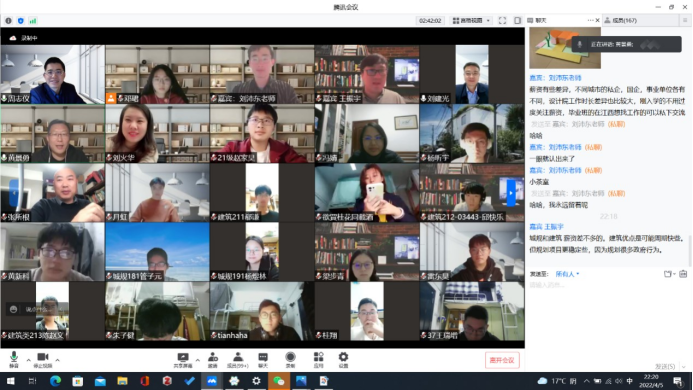The image size is (693, 390).
Task: Select video tile of 周志仪
Action: coord(53,74)
